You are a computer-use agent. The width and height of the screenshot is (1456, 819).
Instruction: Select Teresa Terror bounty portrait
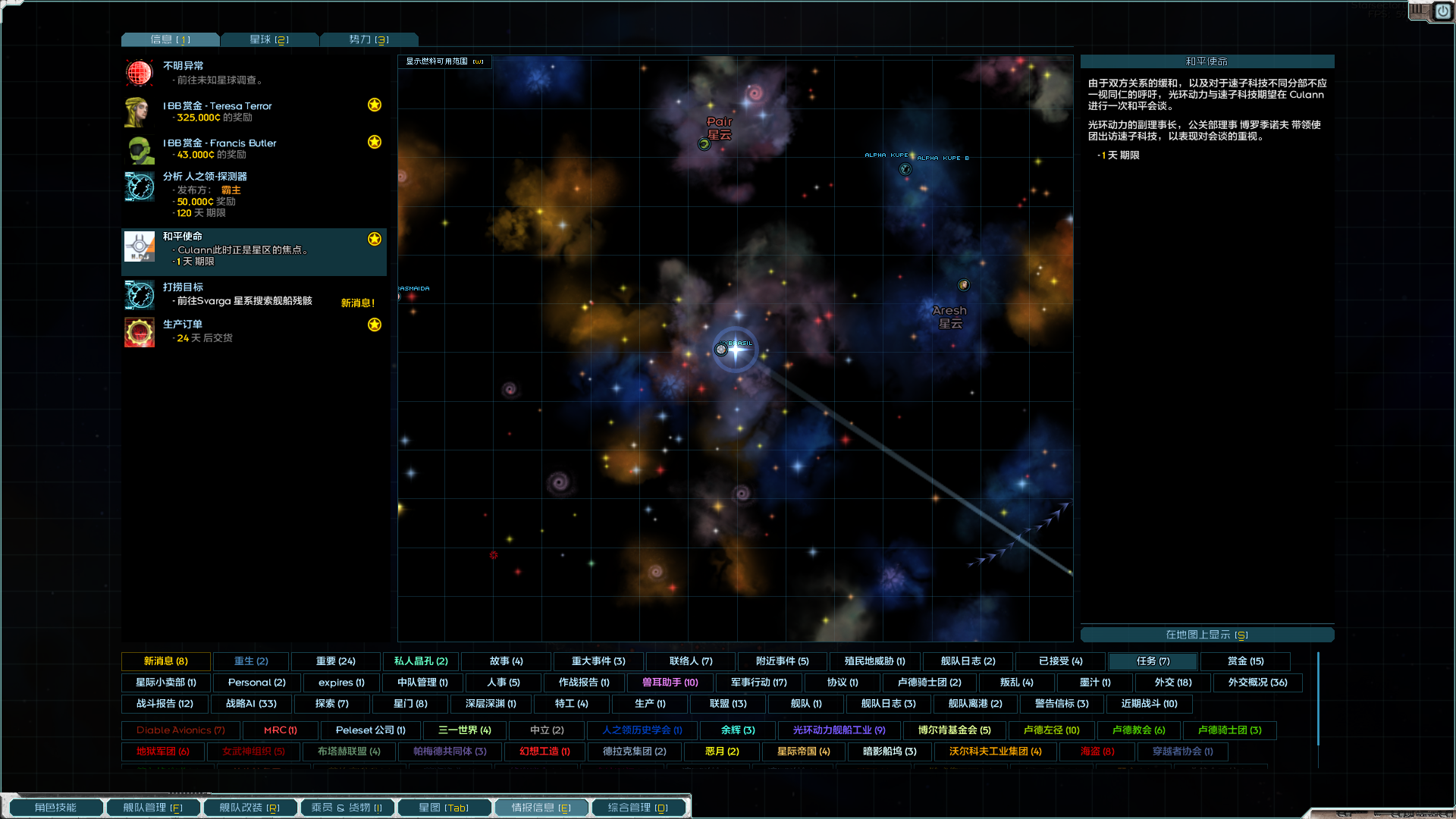click(139, 112)
